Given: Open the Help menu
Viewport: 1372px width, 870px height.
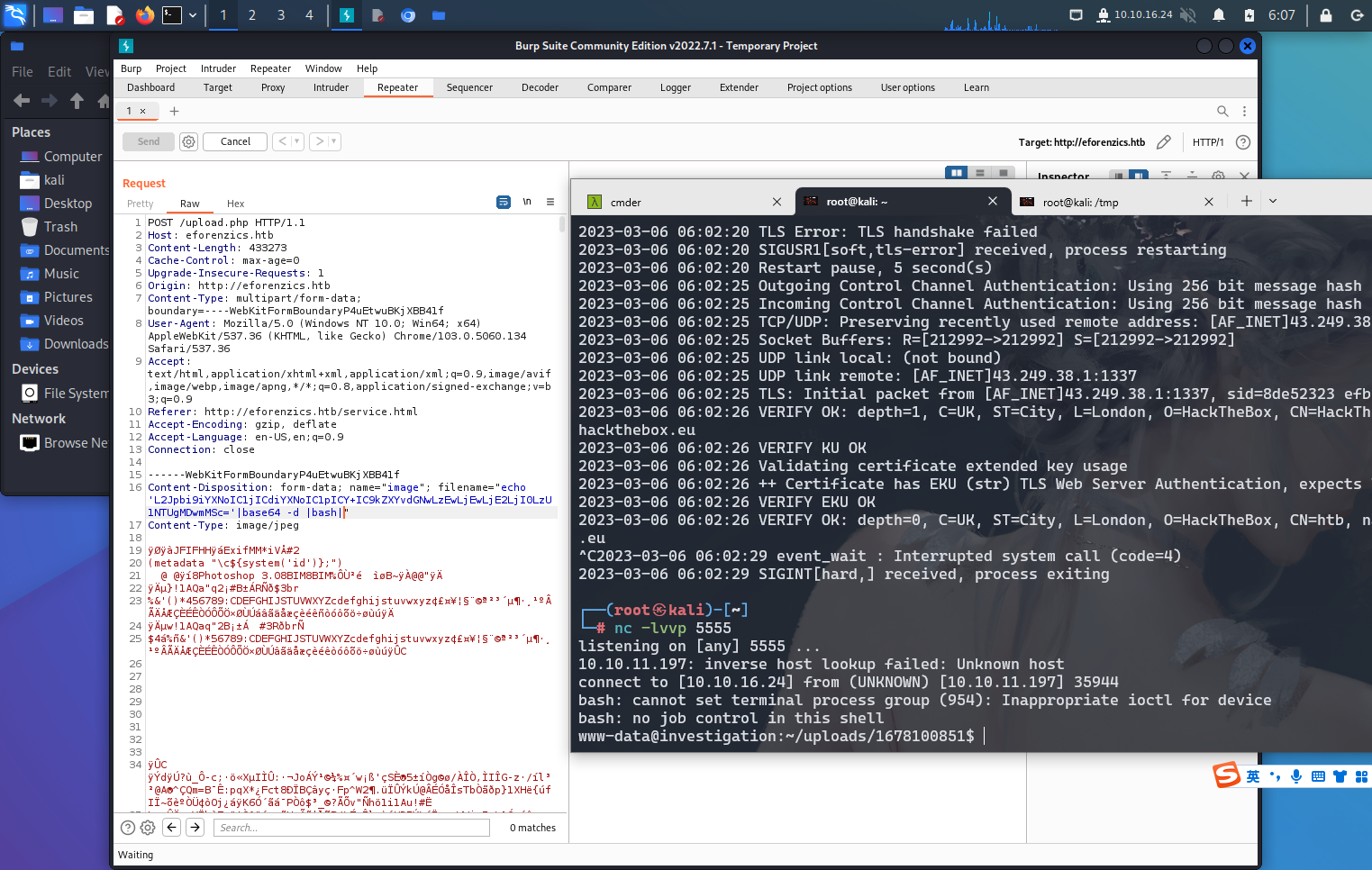Looking at the screenshot, I should point(367,68).
